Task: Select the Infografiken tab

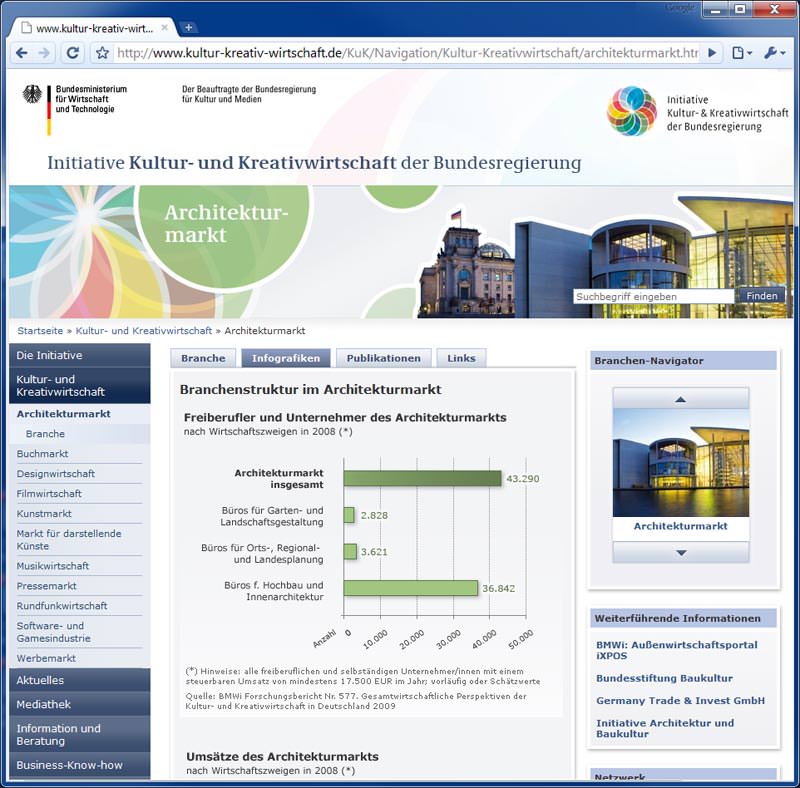Action: pos(286,358)
